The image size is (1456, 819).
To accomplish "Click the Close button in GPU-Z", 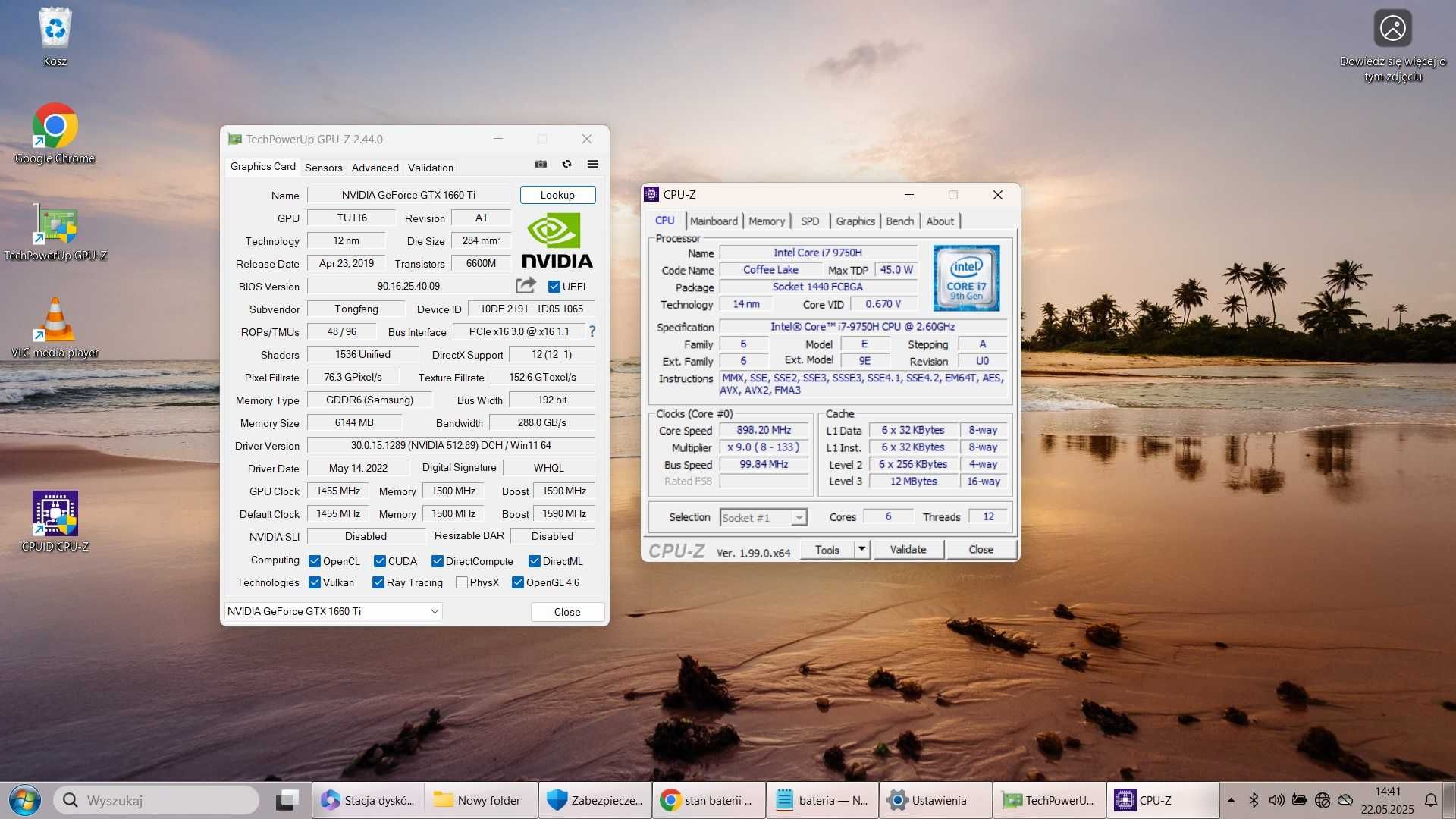I will coord(567,612).
